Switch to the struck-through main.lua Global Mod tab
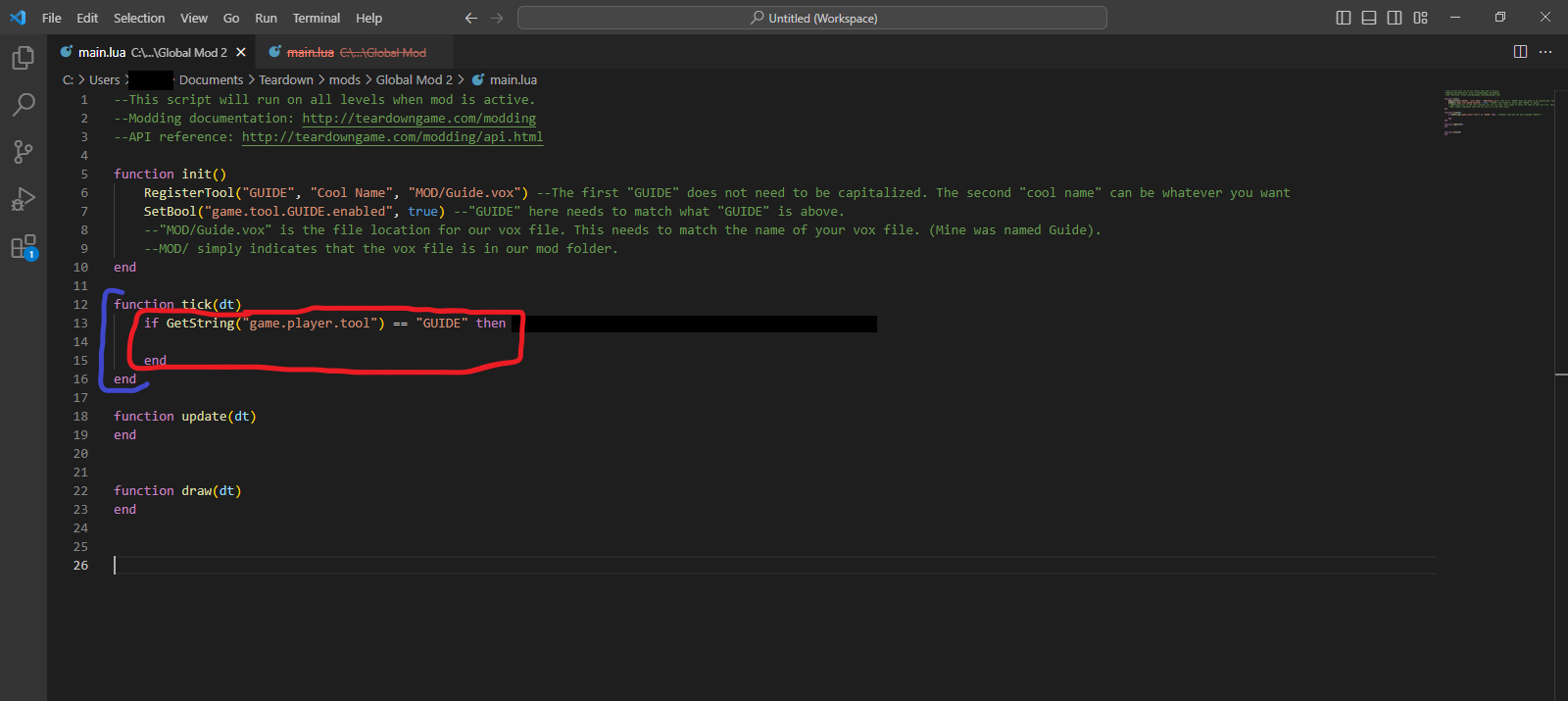This screenshot has height=701, width=1568. tap(356, 52)
